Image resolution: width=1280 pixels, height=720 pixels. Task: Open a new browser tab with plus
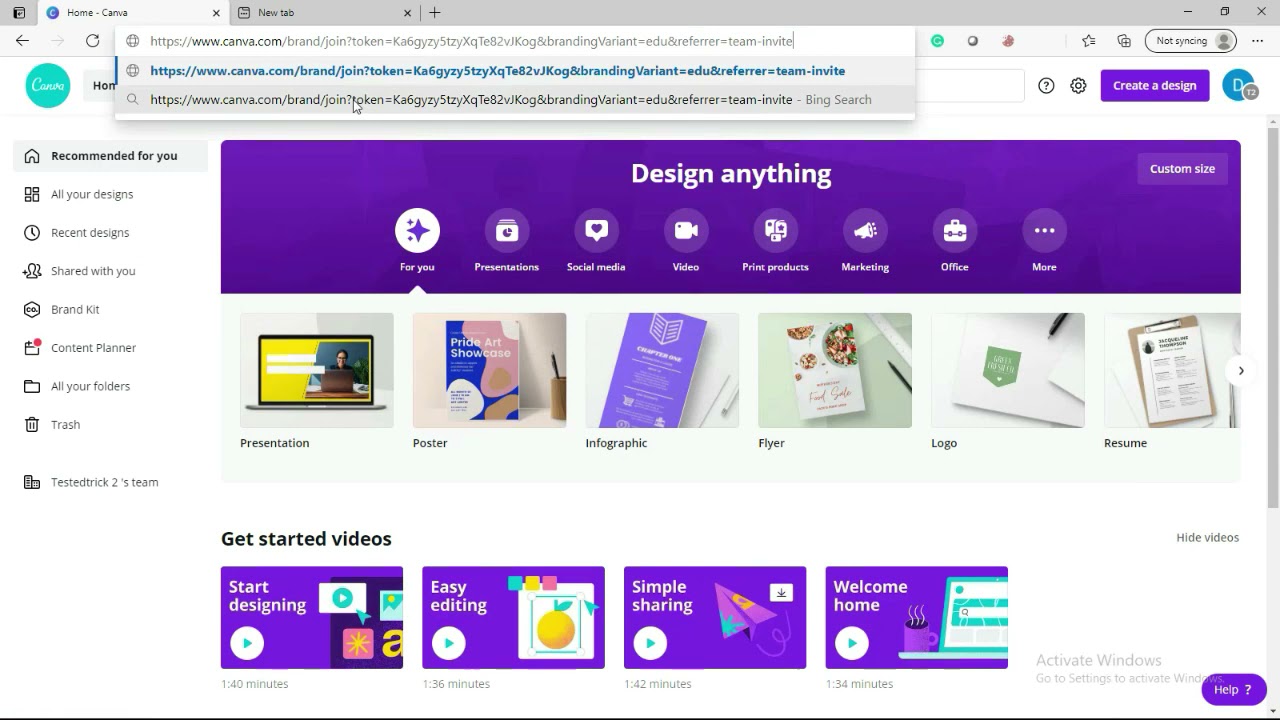click(x=434, y=13)
